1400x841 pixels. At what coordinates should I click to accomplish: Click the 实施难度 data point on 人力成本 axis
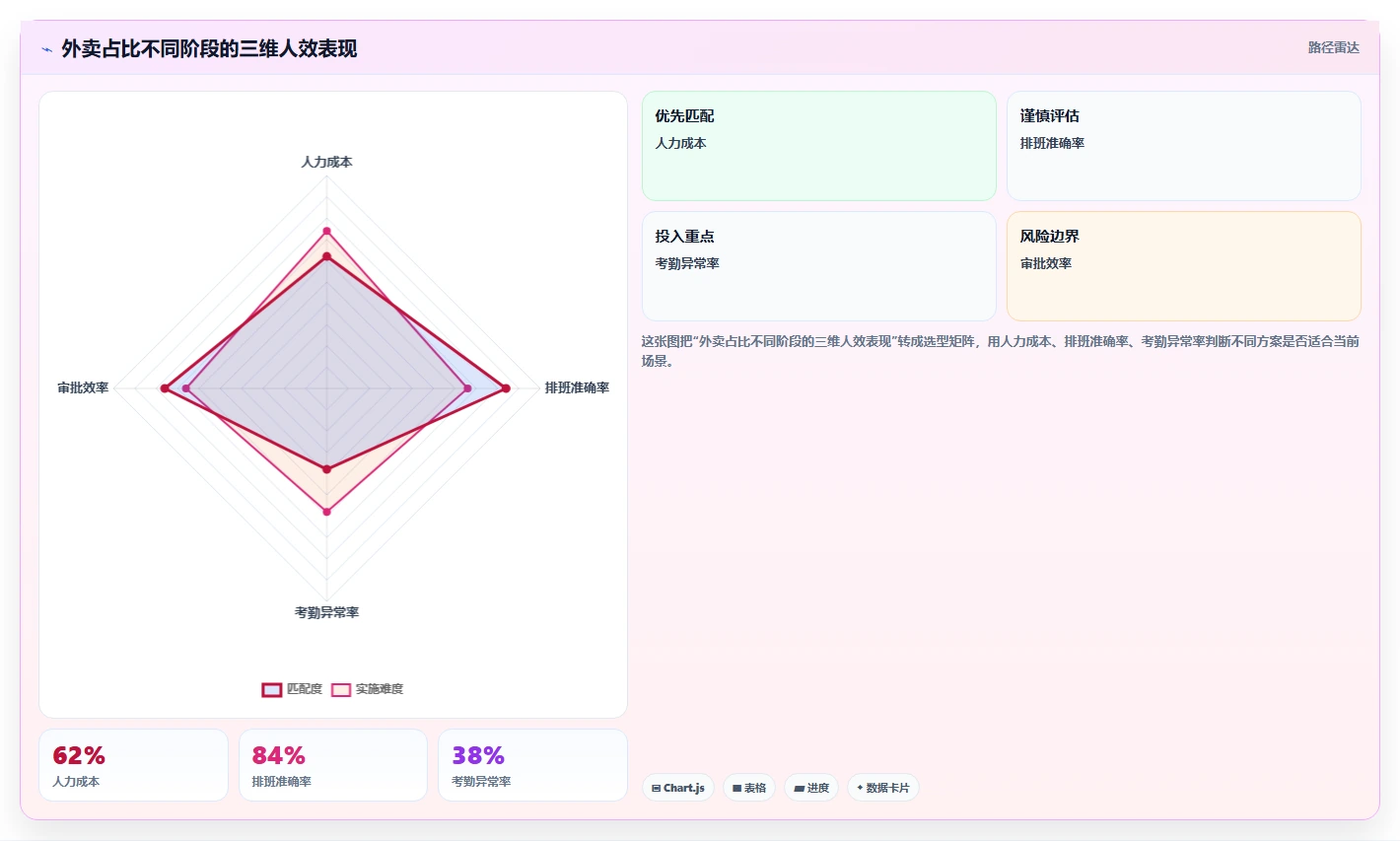click(326, 231)
